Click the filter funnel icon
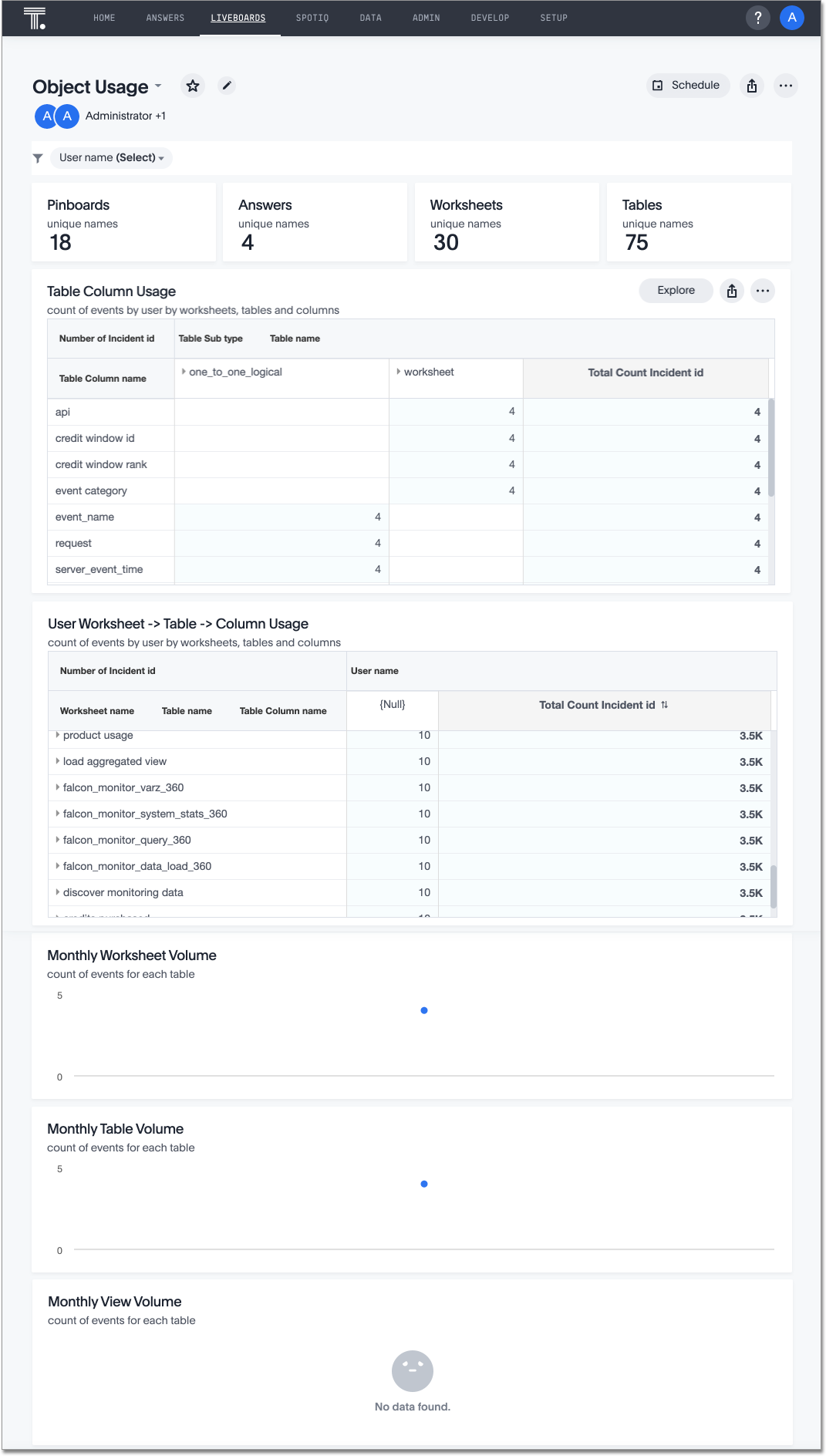This screenshot has height=1456, width=826. point(38,158)
